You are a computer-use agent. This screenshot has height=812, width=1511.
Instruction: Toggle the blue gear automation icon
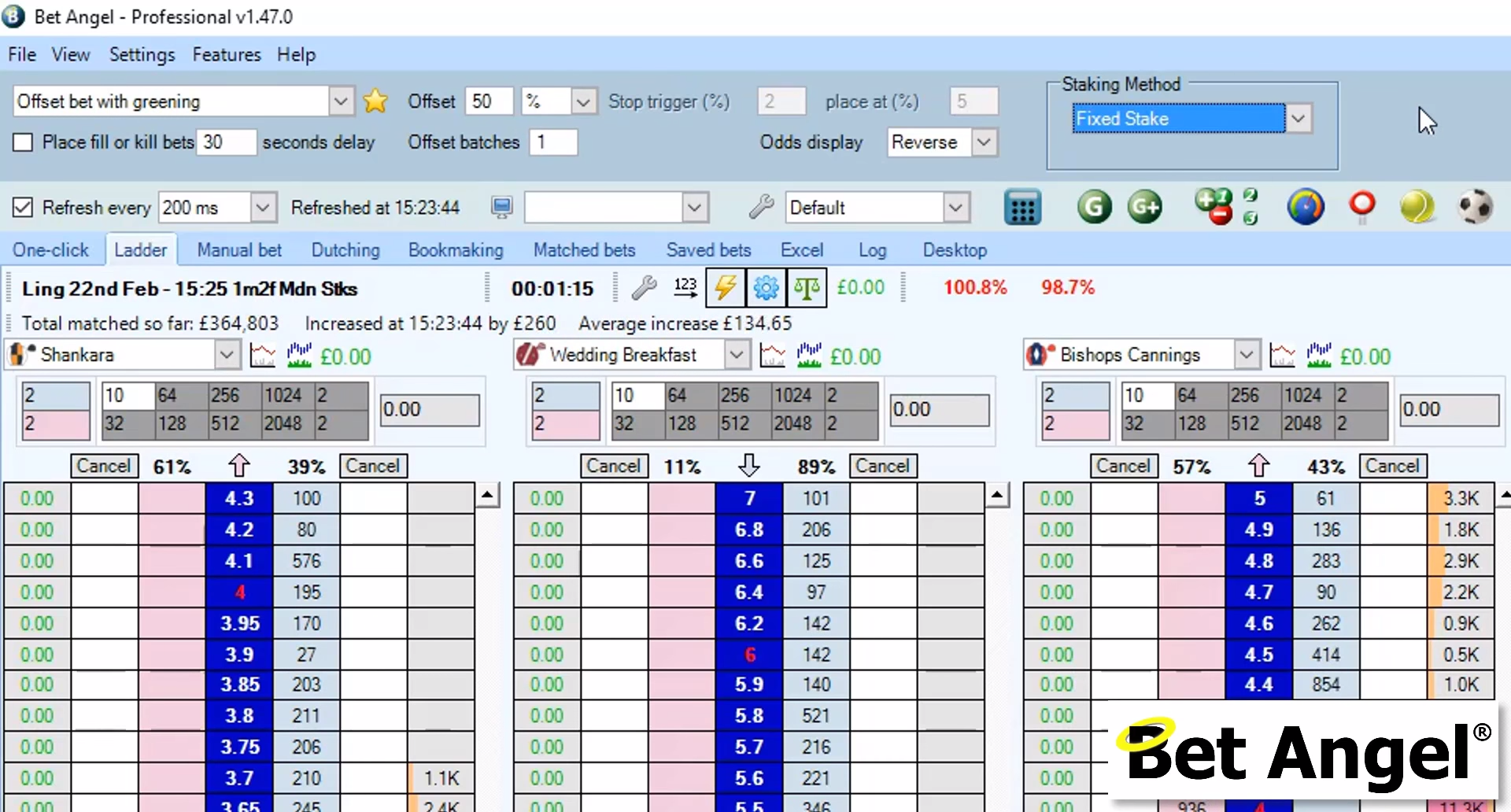pos(766,288)
